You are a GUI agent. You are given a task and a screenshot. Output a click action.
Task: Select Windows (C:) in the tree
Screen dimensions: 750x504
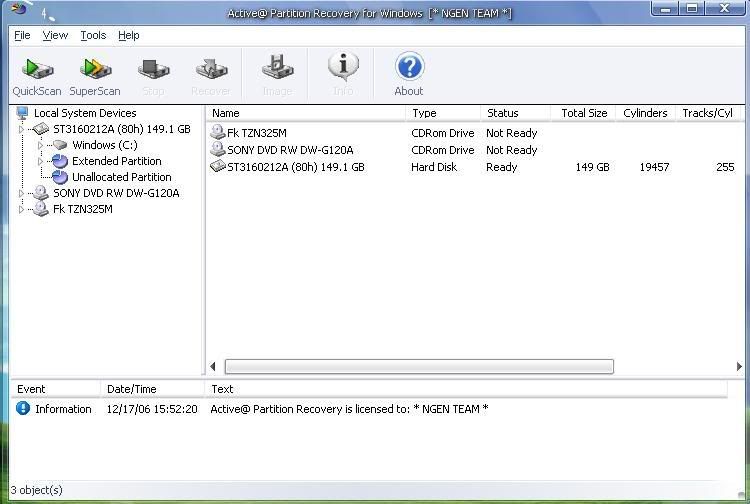point(105,145)
